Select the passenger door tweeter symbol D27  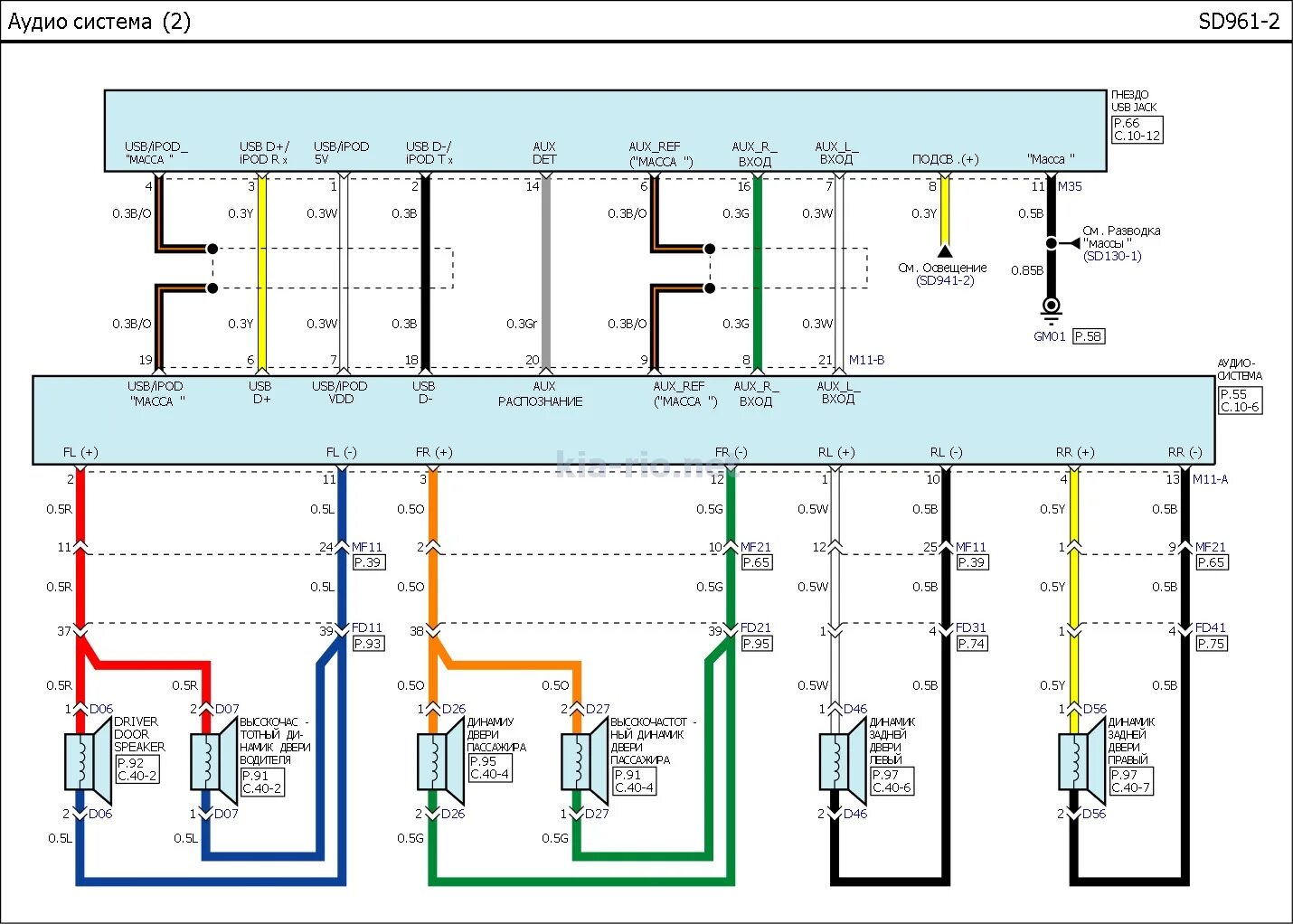pos(585,762)
